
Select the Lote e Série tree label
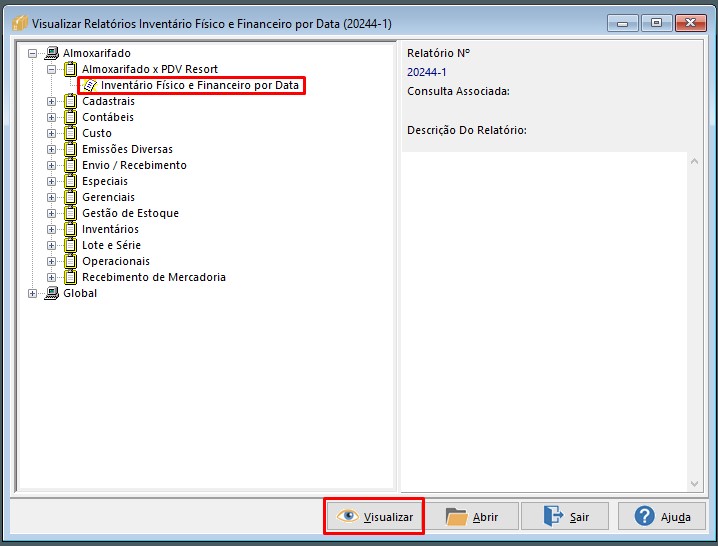(111, 246)
